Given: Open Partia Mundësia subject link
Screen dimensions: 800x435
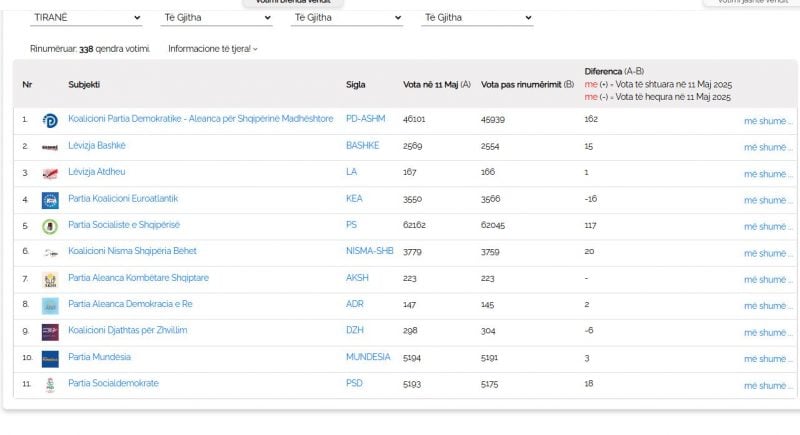Looking at the screenshot, I should [99, 357].
